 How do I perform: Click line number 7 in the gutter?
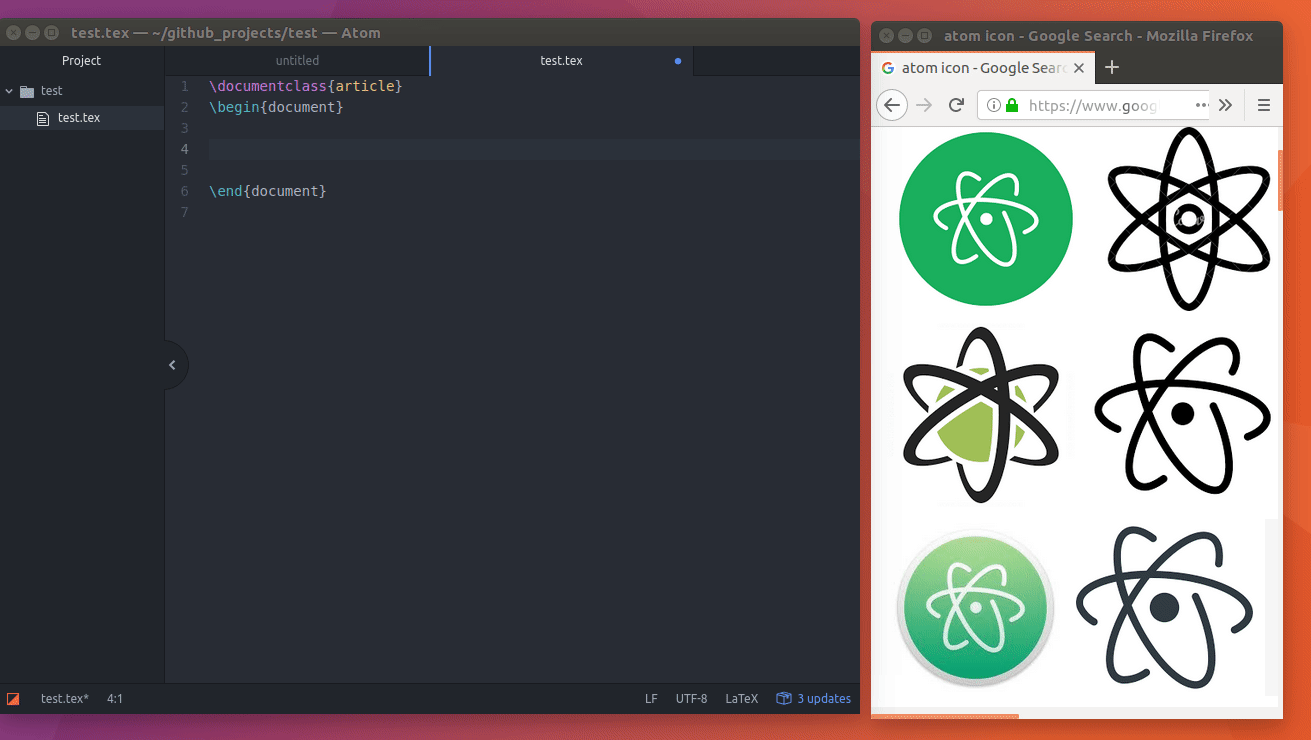pyautogui.click(x=184, y=212)
